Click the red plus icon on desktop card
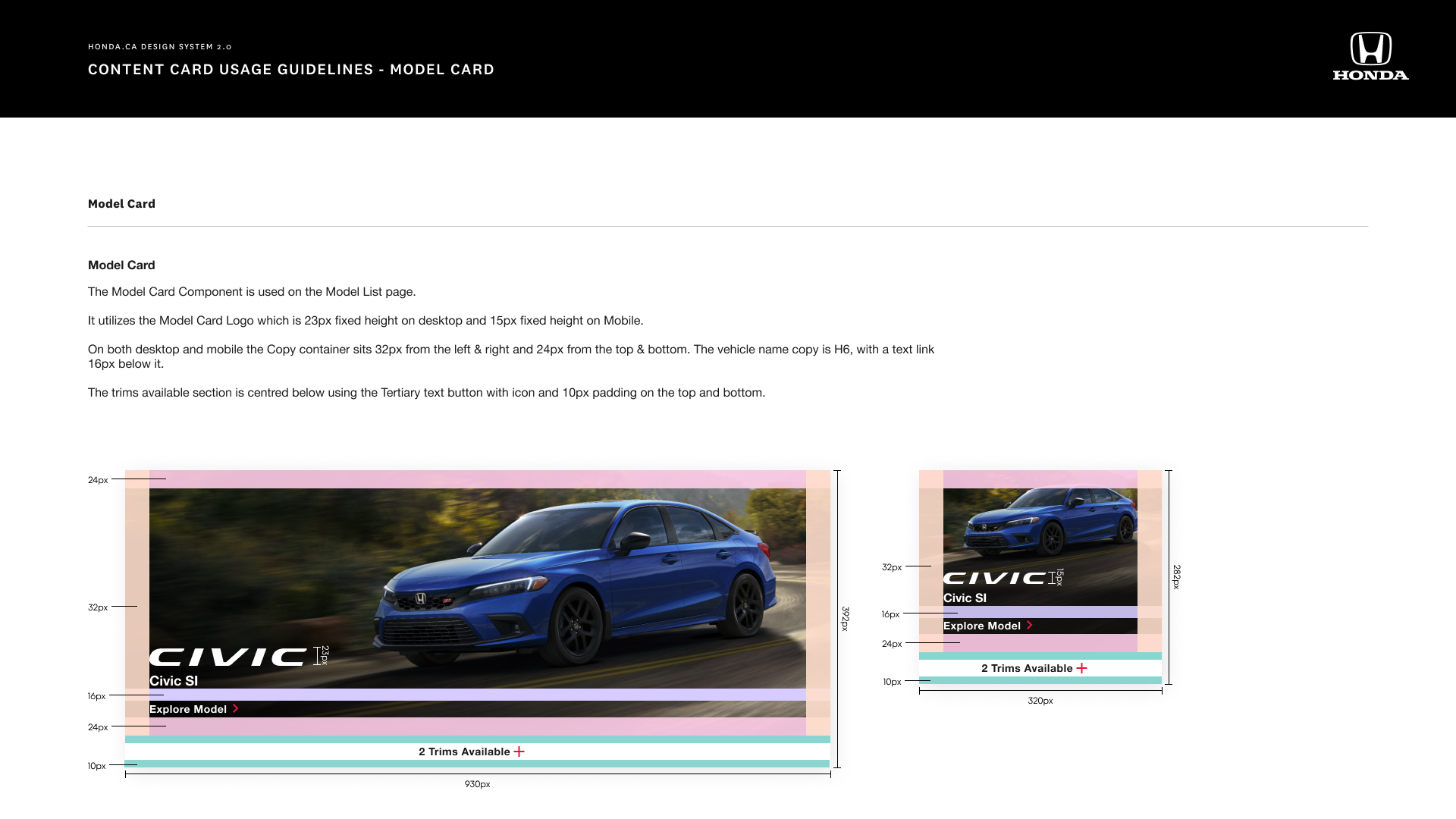Screen dimensions: 1456x819 pos(519,752)
